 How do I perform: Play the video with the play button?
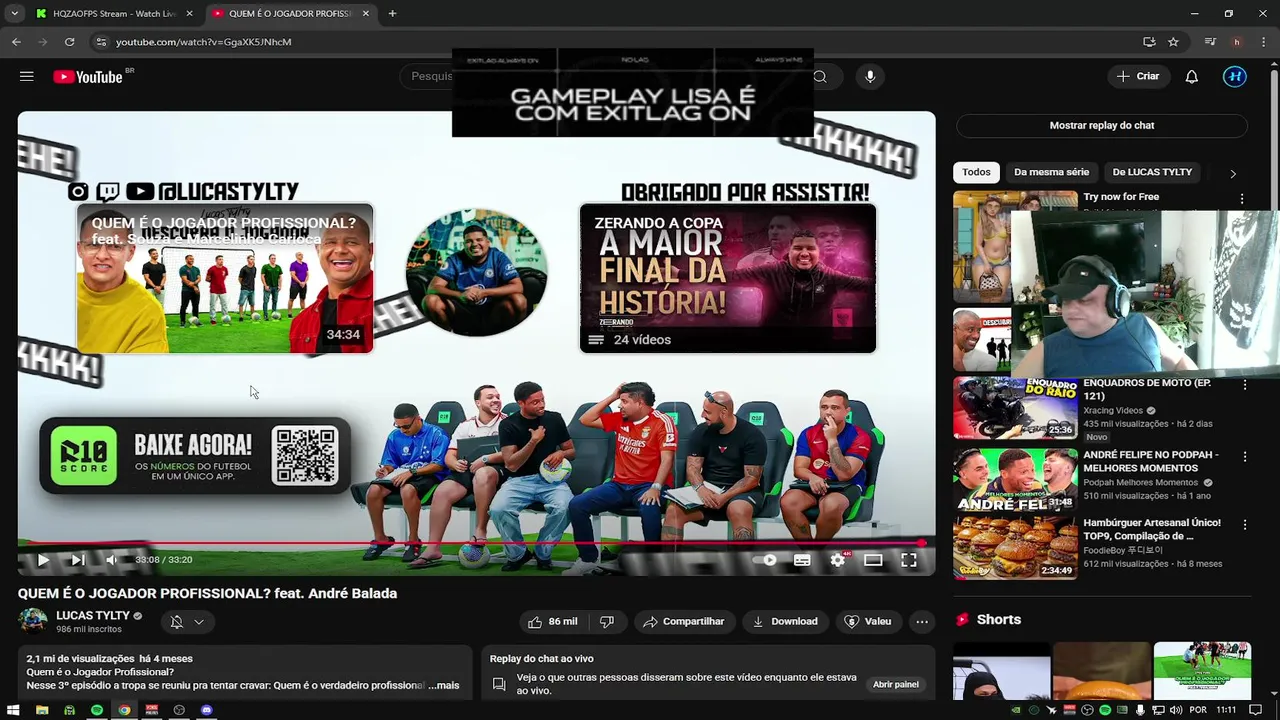coord(42,560)
